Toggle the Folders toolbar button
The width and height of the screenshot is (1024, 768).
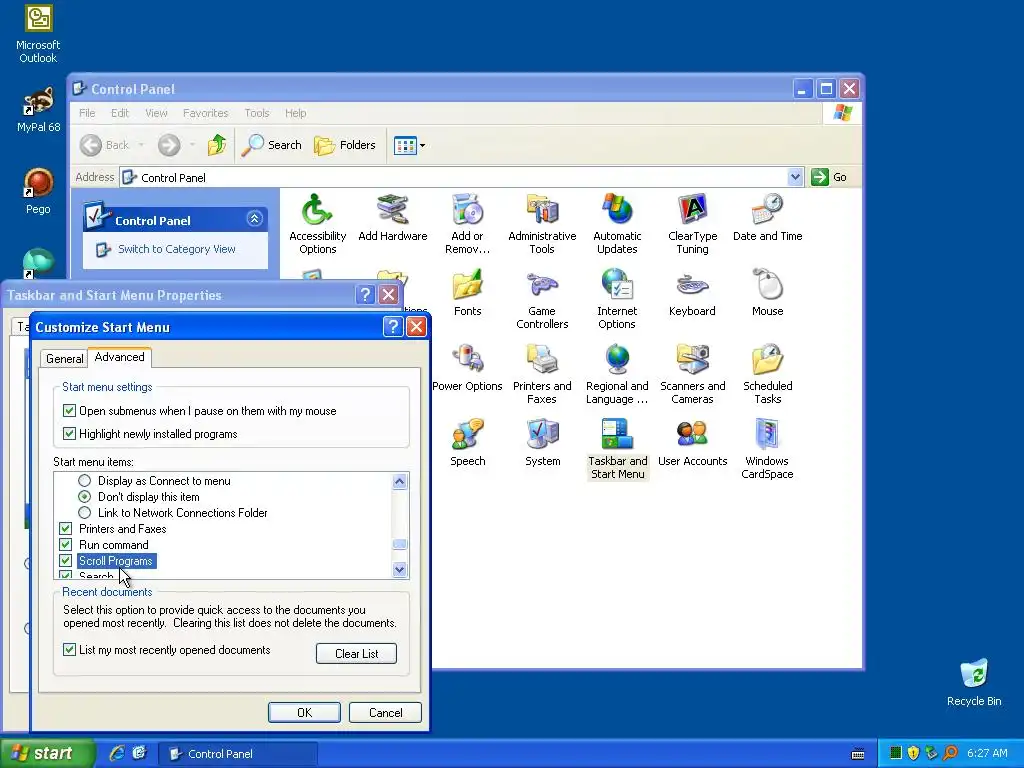345,145
